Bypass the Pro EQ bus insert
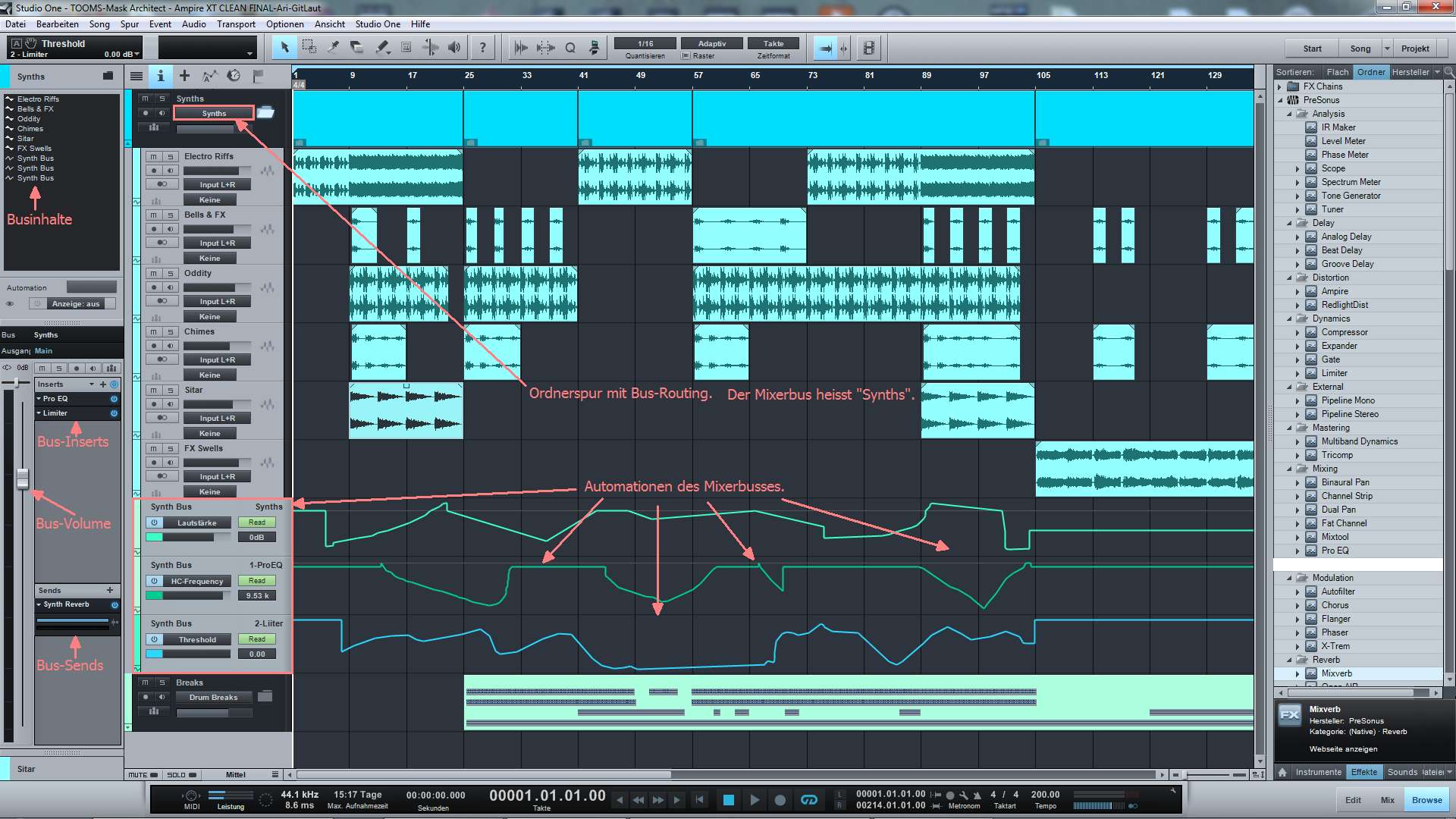This screenshot has height=819, width=1456. [114, 399]
